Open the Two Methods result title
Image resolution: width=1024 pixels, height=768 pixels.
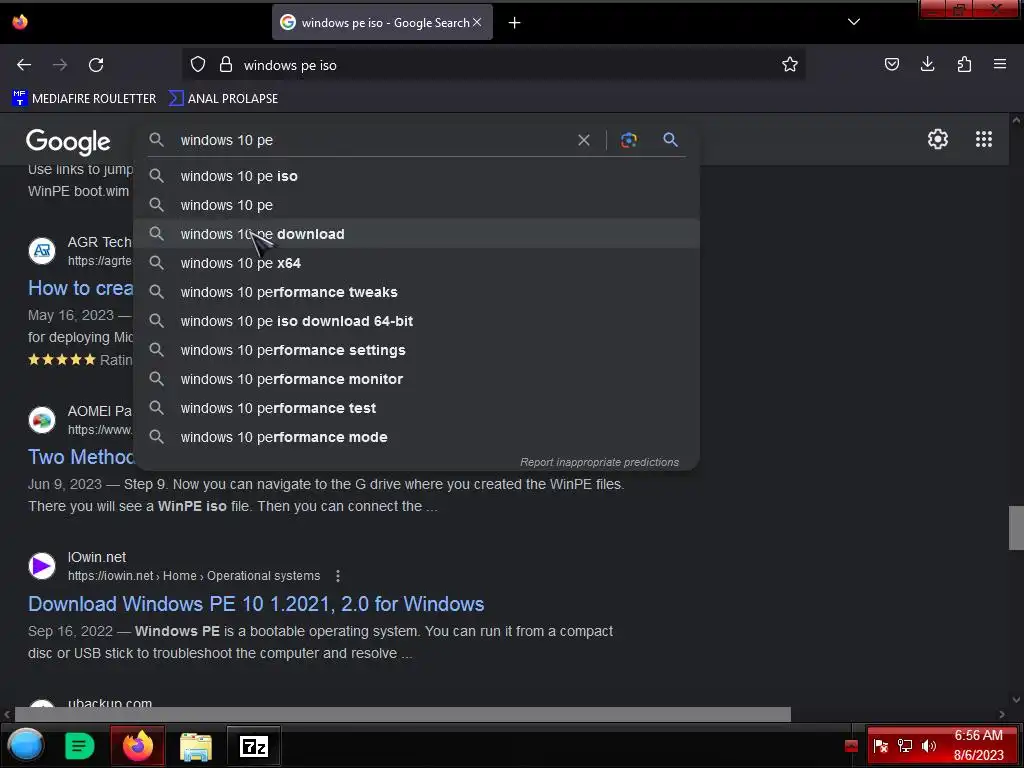pos(81,457)
